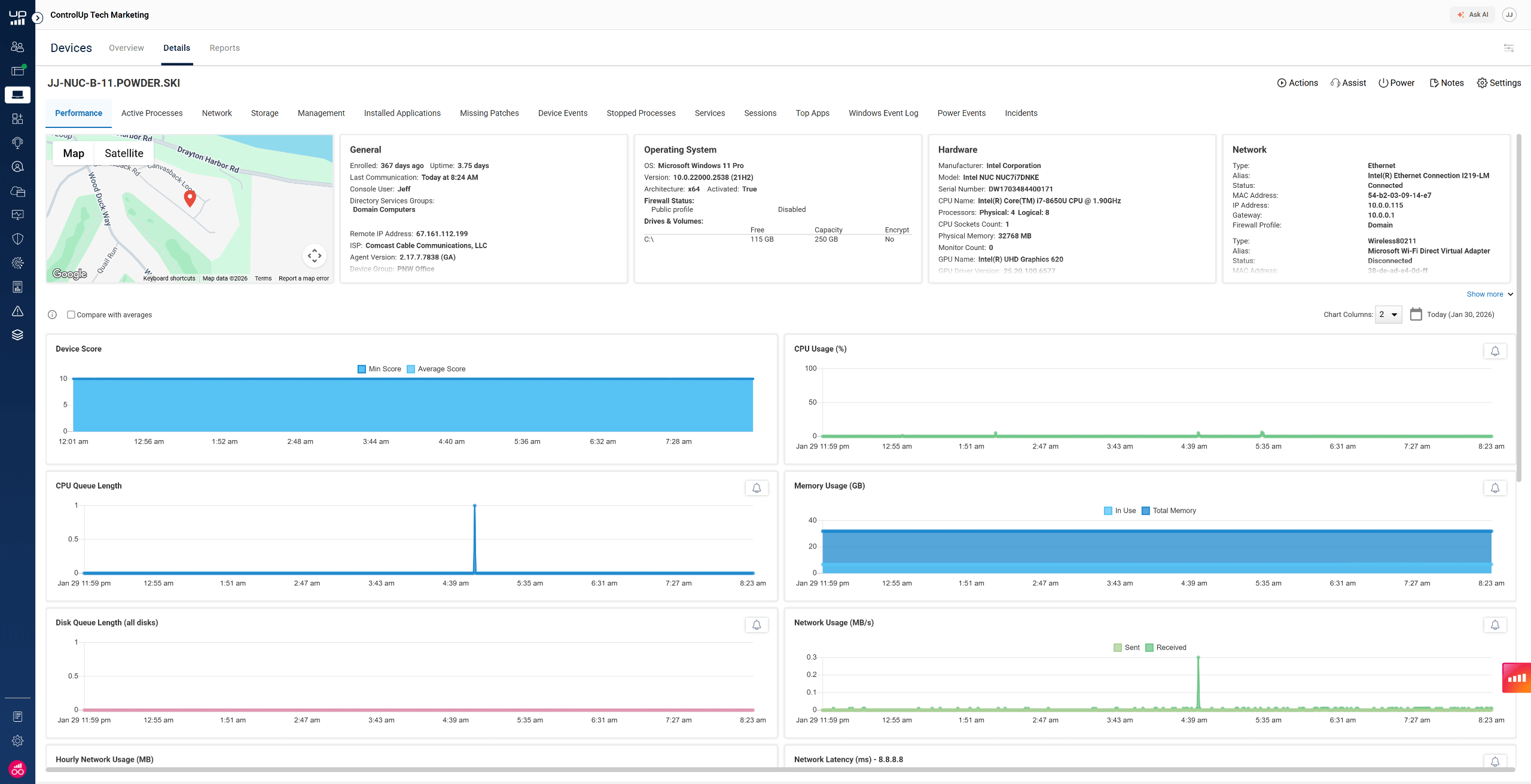This screenshot has height=784, width=1531.
Task: Open the map fullscreen/pan control icon
Action: (x=315, y=256)
